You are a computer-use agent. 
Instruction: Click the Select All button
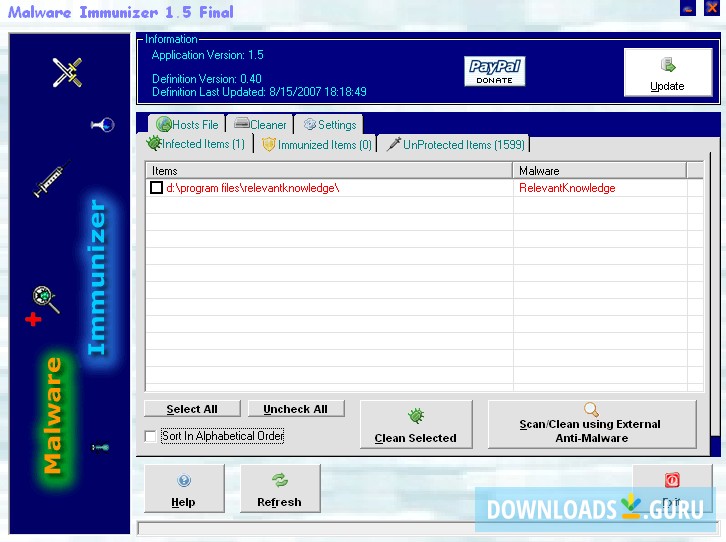click(192, 409)
